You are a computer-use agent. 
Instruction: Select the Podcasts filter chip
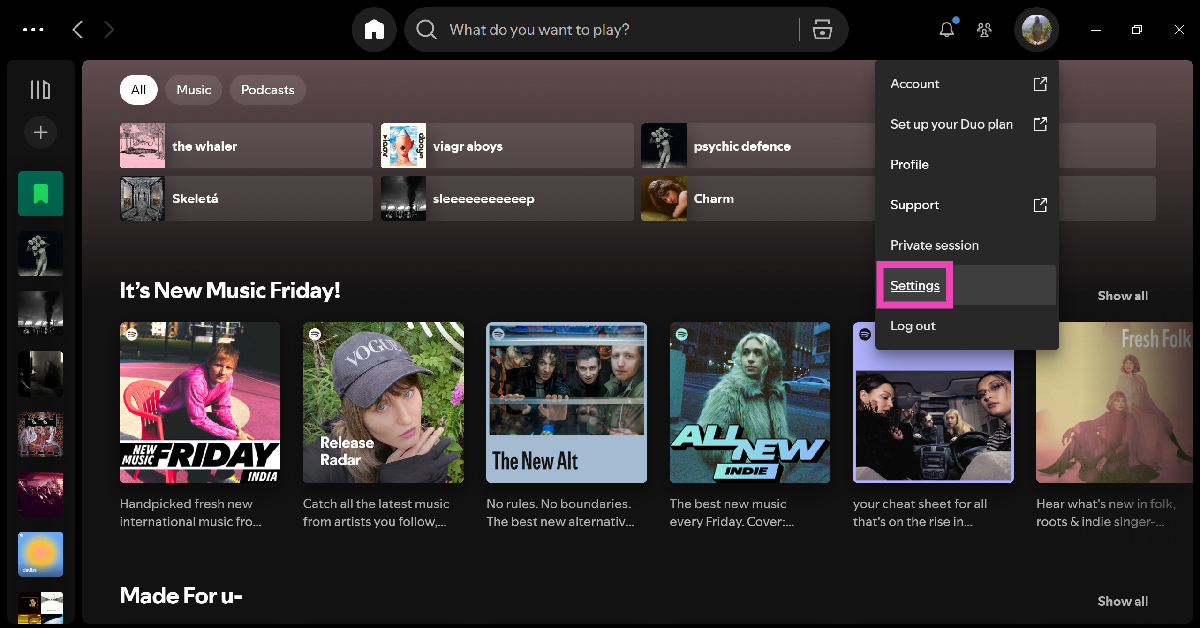(x=267, y=90)
